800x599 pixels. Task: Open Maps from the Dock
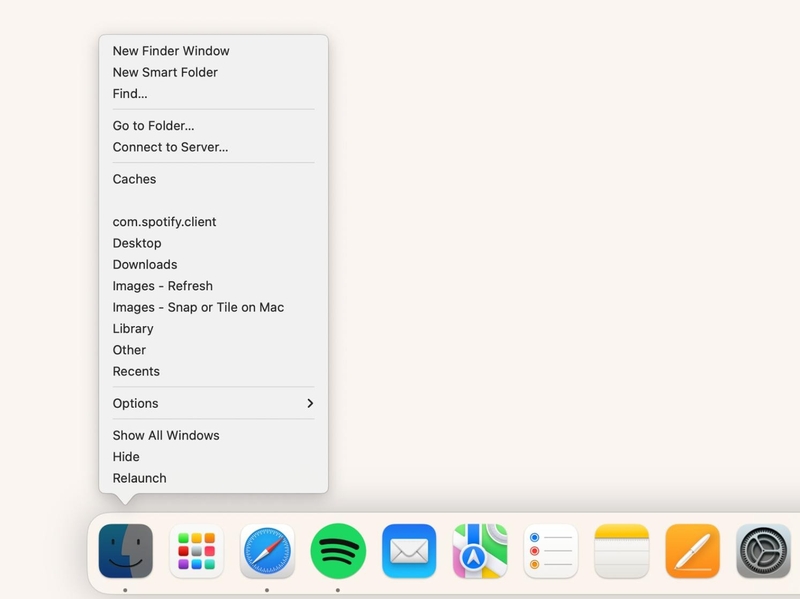(x=480, y=551)
